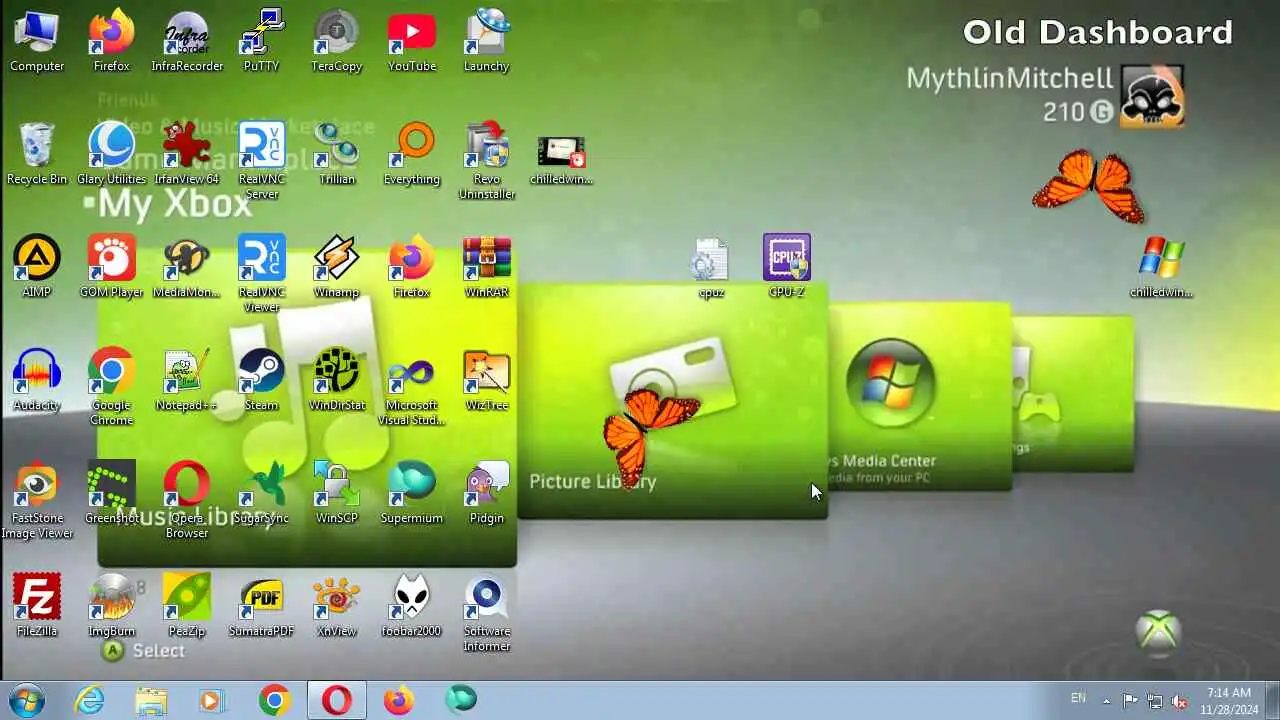Launch Internet Explorer from the taskbar
Screen dimensions: 1280x720
89,700
